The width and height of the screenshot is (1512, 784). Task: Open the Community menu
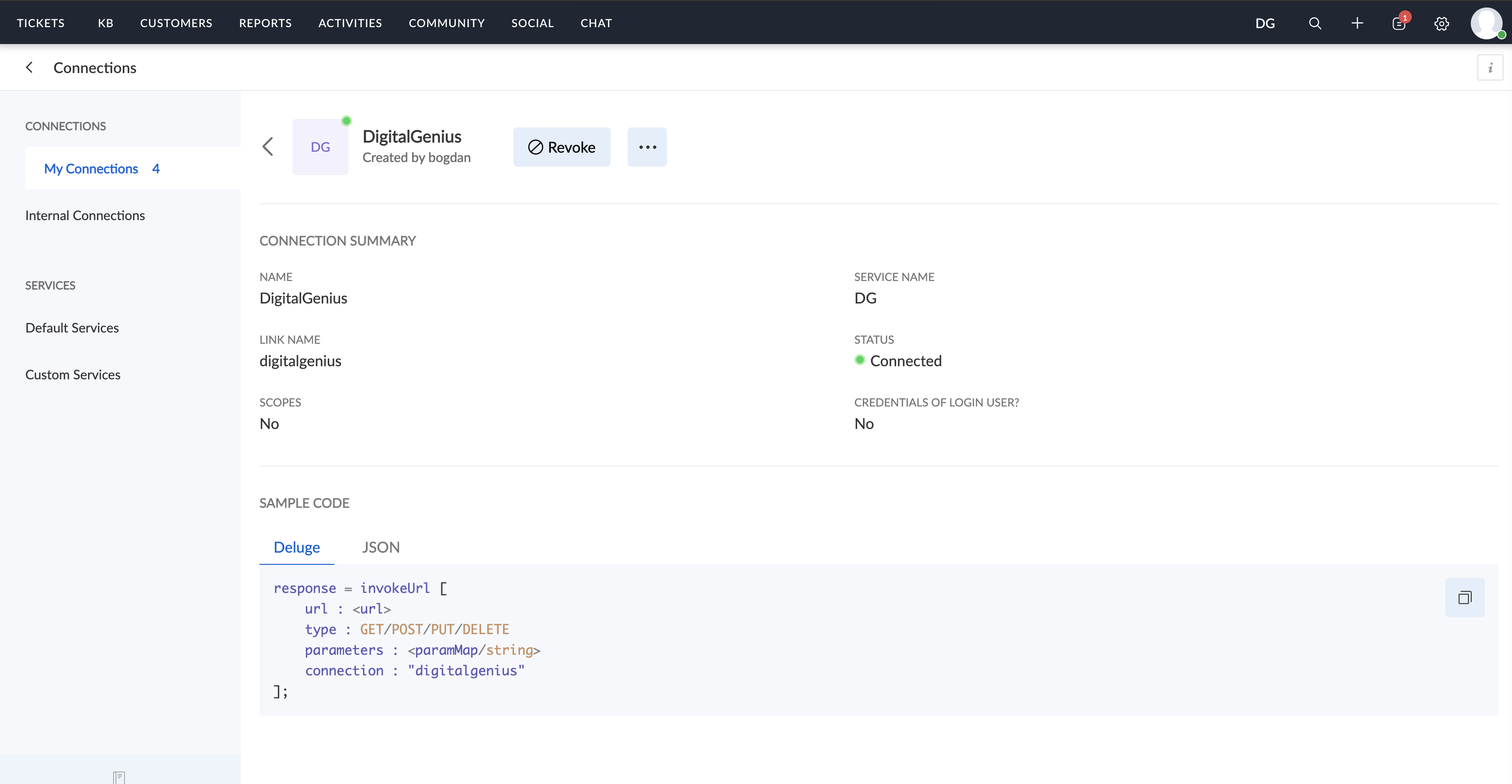click(x=447, y=23)
